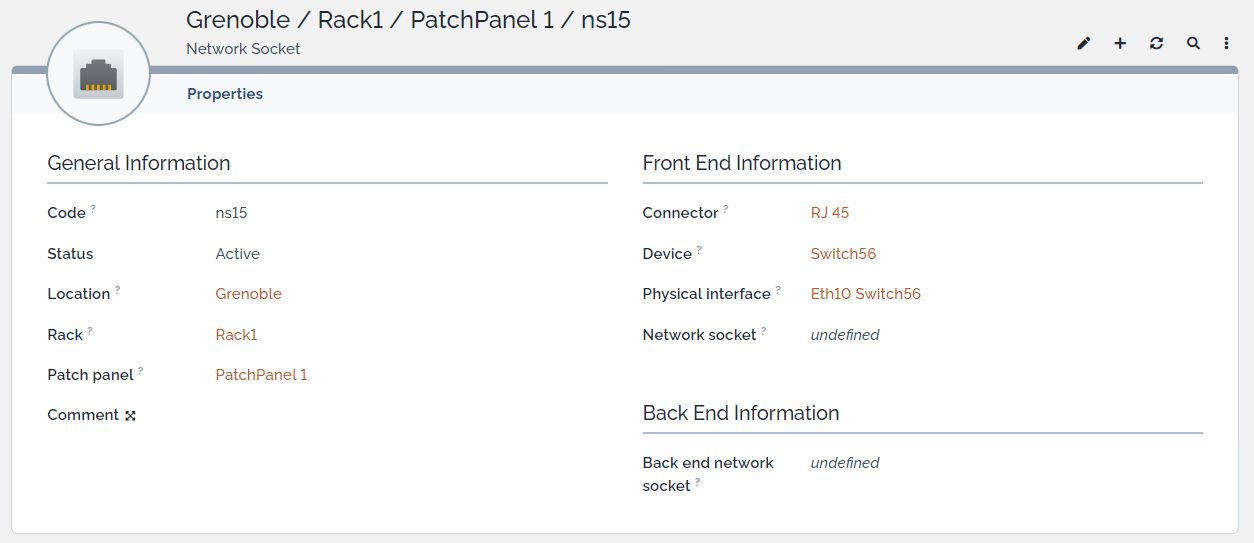Open the Switch56 device link
Viewport: 1254px width, 543px height.
click(x=843, y=254)
